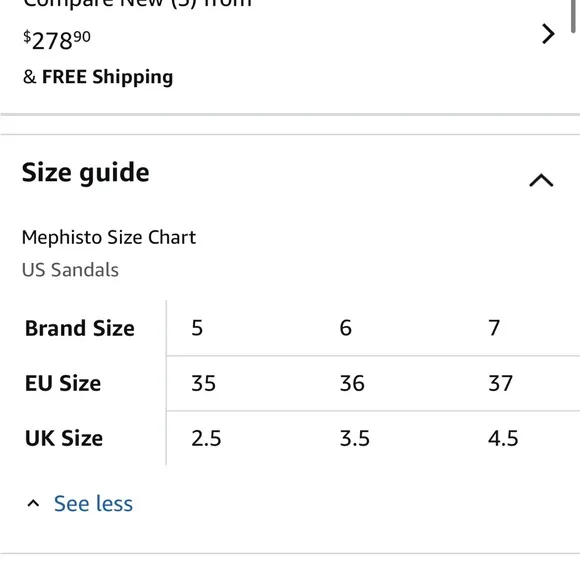Click the Size guide heading
Image resolution: width=580 pixels, height=580 pixels.
pos(85,173)
